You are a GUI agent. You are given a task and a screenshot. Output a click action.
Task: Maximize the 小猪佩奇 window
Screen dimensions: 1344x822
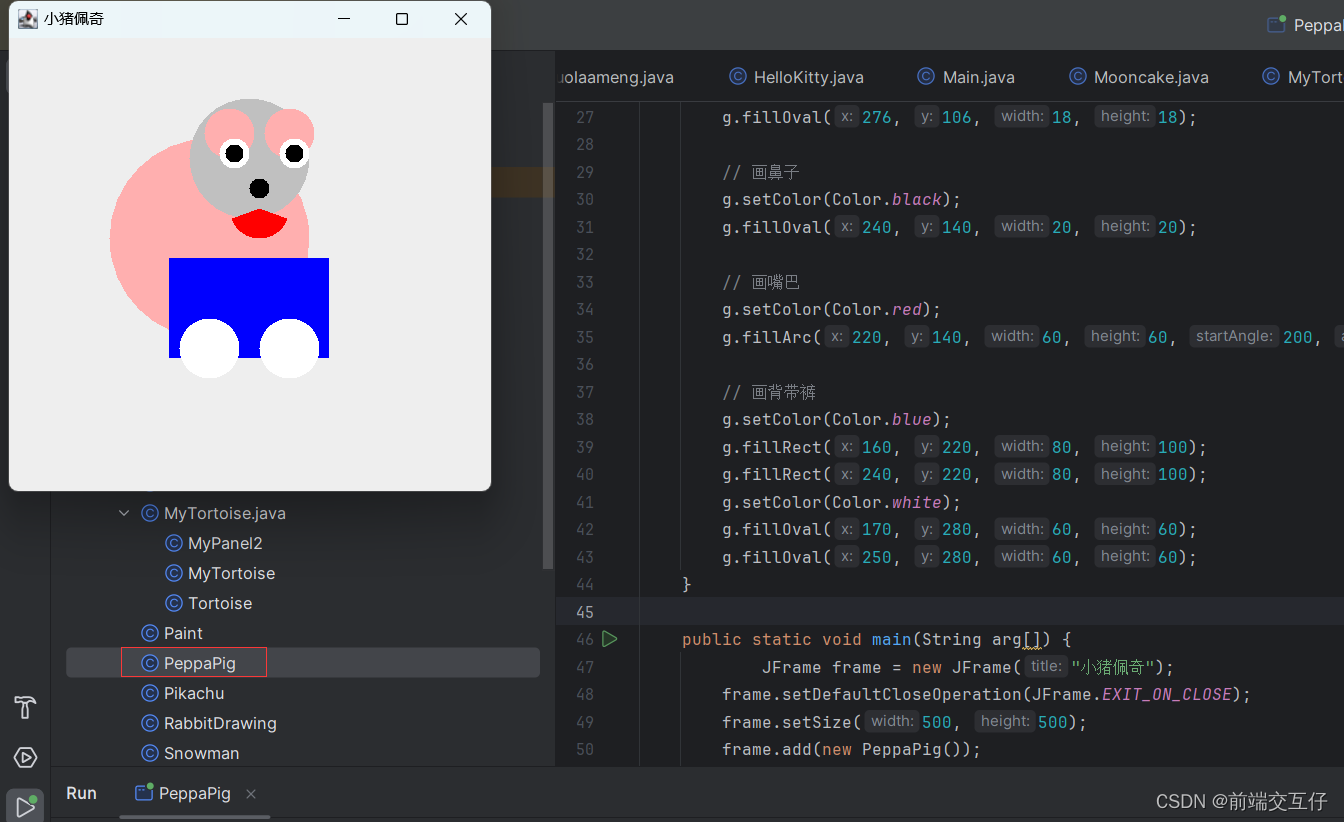coord(402,19)
